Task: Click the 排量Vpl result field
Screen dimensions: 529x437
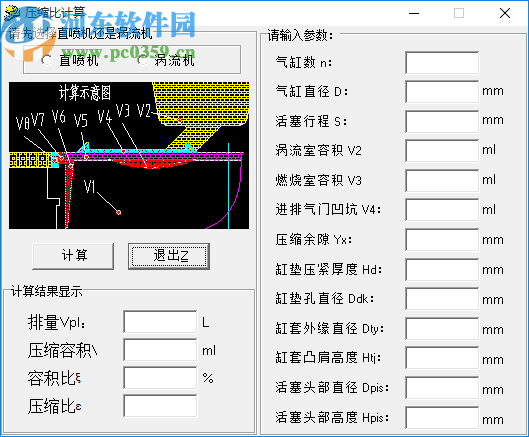Action: [160, 322]
